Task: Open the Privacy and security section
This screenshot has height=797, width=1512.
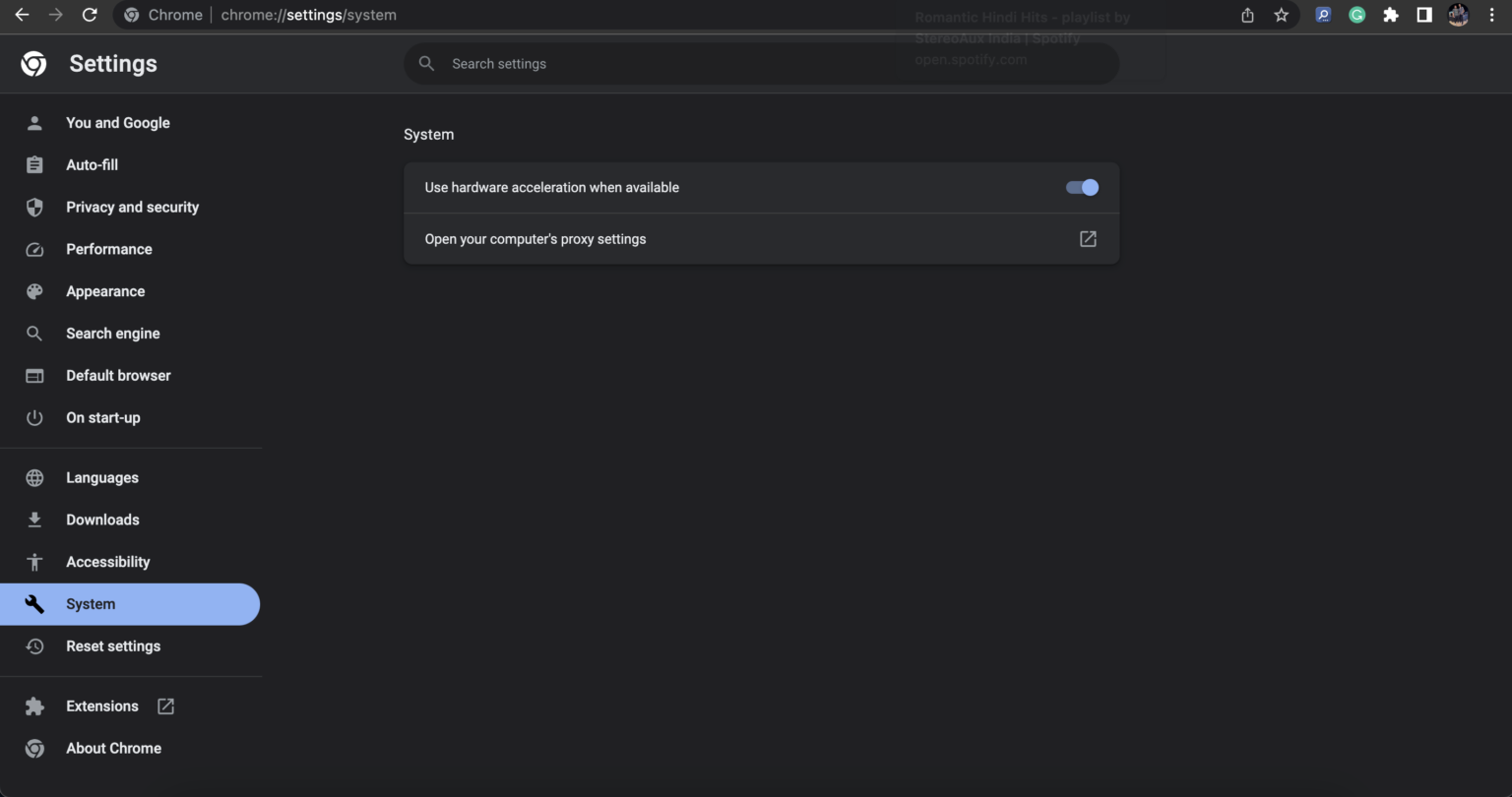Action: (132, 207)
